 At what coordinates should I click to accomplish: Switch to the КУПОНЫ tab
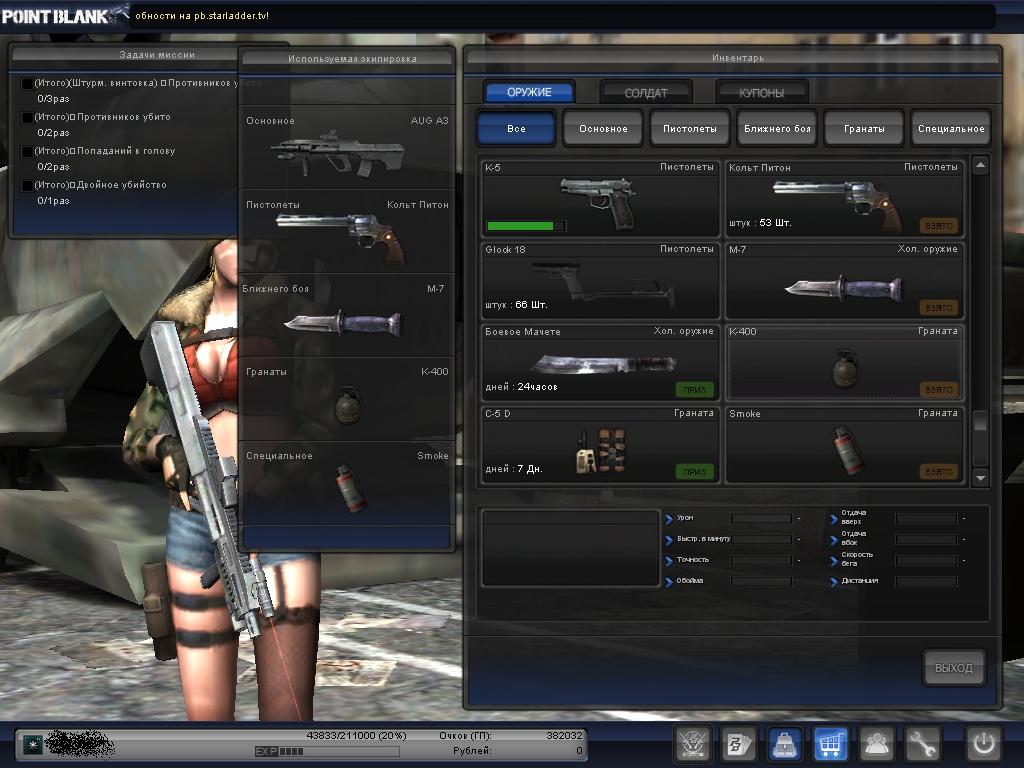point(761,93)
